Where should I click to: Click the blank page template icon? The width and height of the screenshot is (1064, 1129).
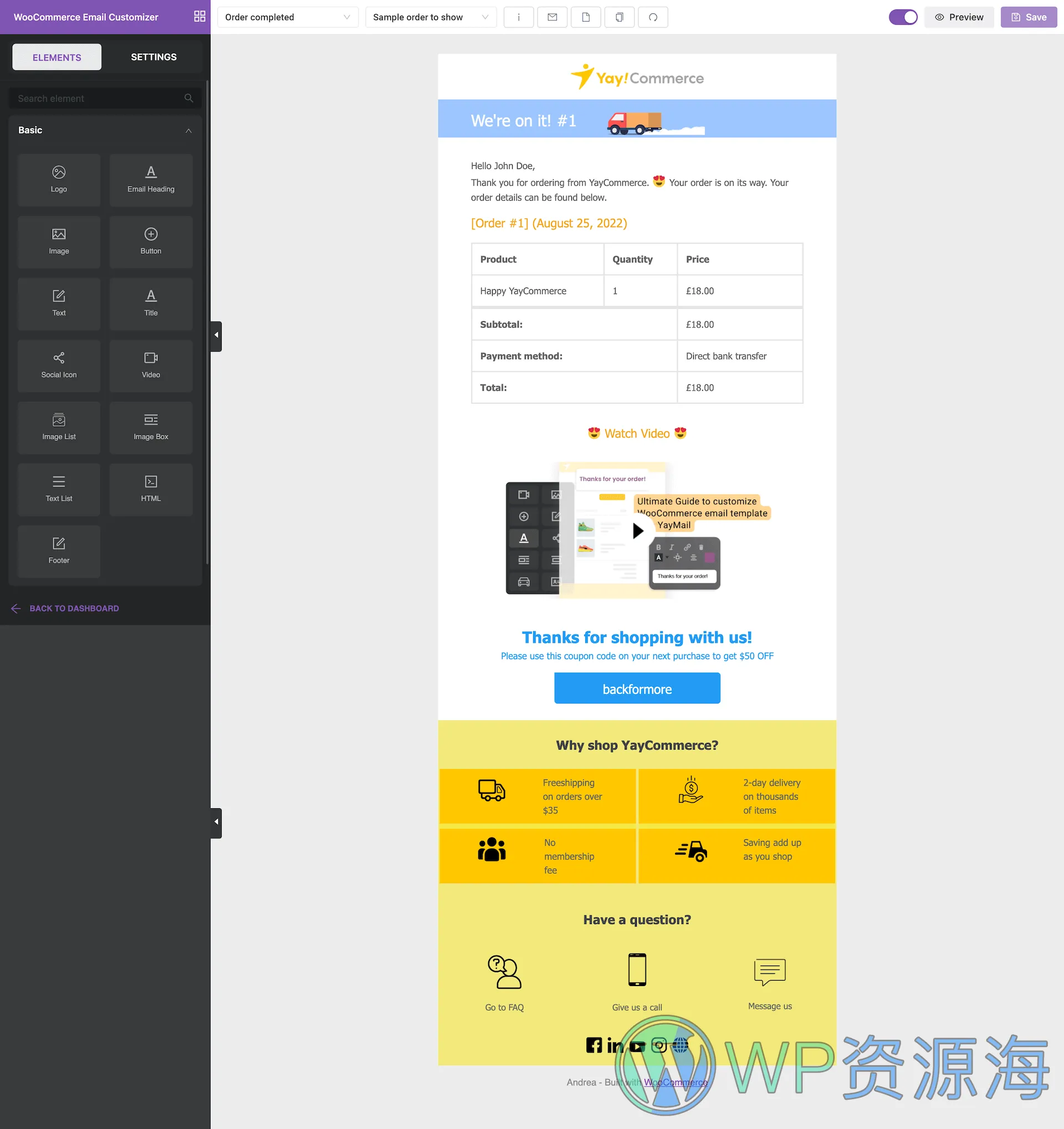(x=586, y=17)
